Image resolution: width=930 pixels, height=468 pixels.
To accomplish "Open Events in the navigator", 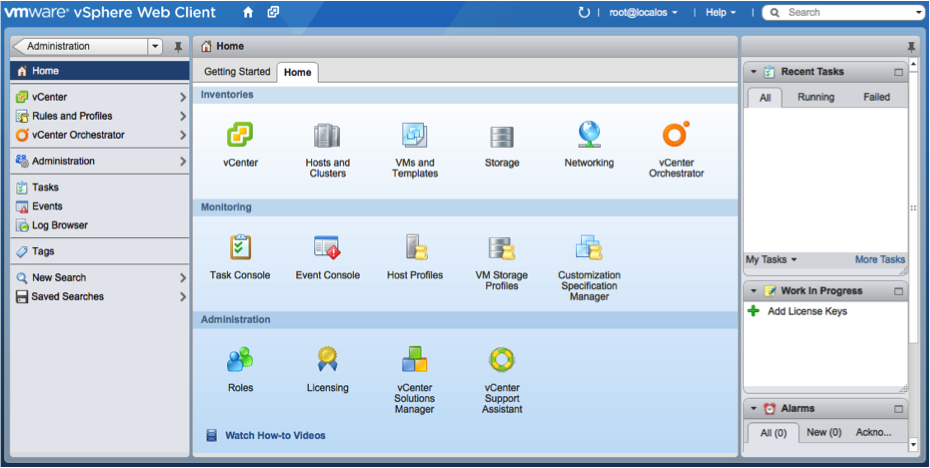I will pyautogui.click(x=100, y=206).
